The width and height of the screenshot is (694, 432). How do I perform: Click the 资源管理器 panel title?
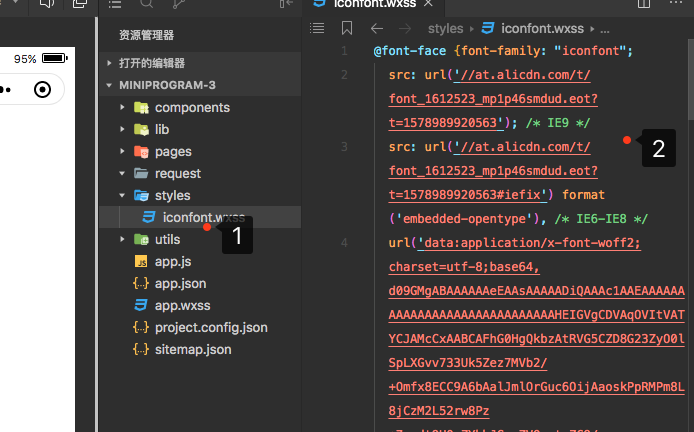point(147,35)
